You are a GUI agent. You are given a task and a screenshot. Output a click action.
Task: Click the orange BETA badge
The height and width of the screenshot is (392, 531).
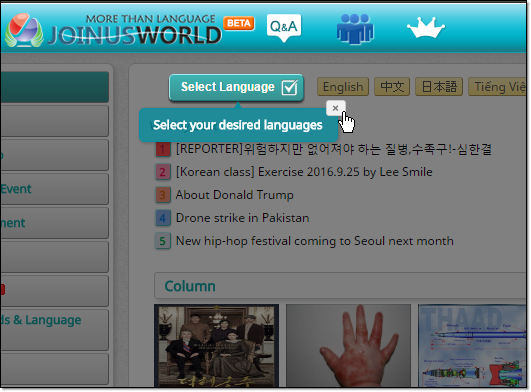[239, 23]
